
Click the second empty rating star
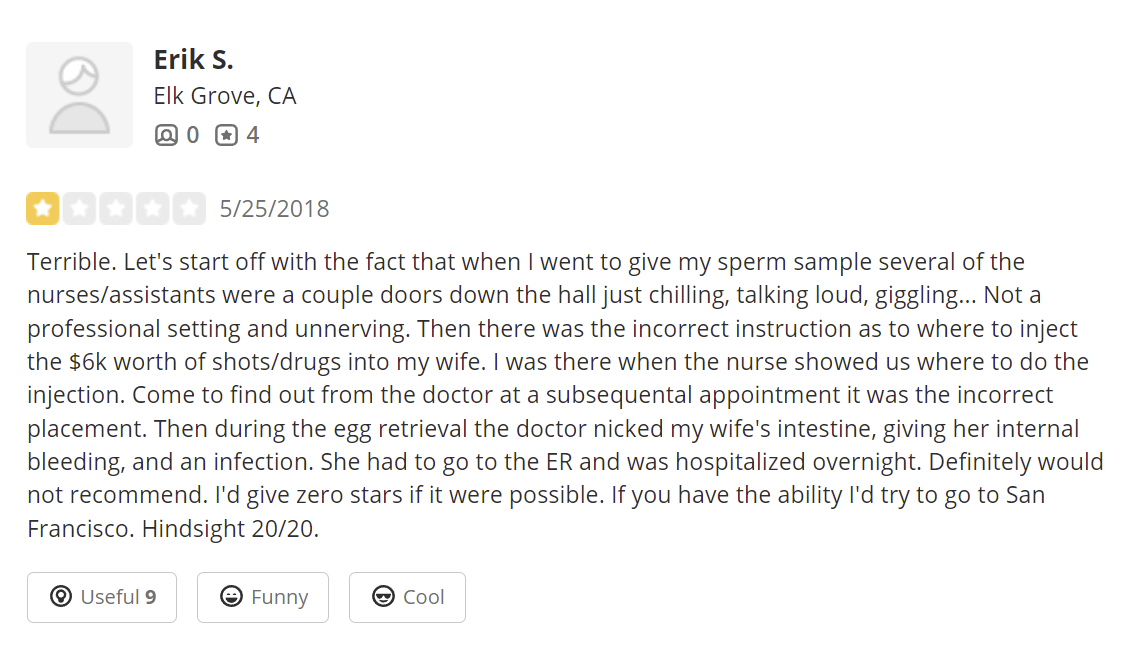click(79, 209)
